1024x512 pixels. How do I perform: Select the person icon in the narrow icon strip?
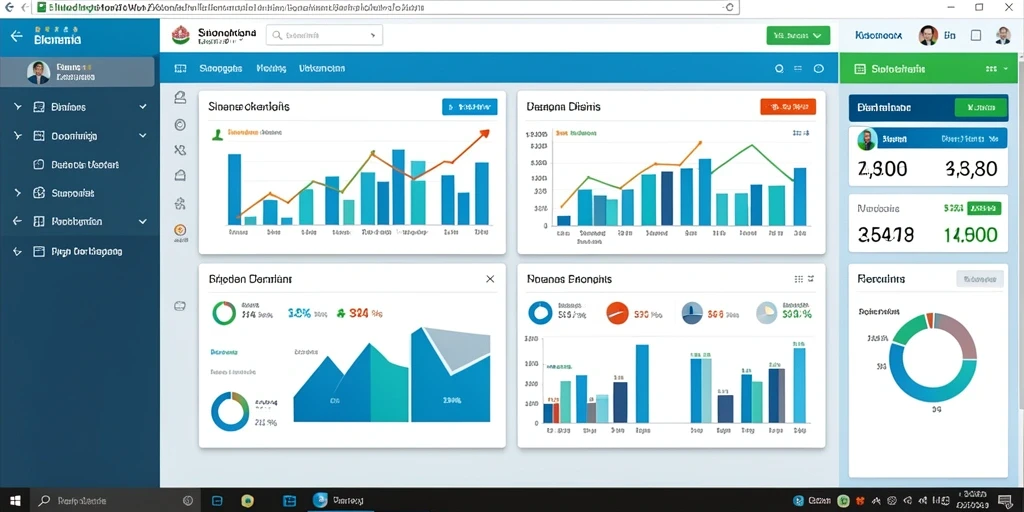(x=181, y=98)
